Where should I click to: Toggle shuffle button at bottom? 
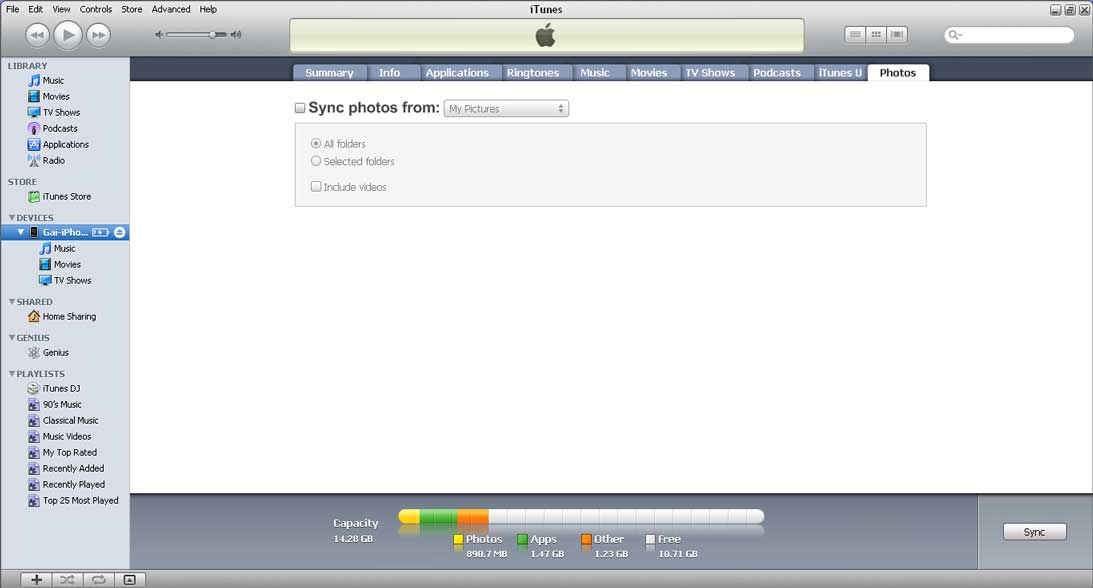(x=68, y=580)
